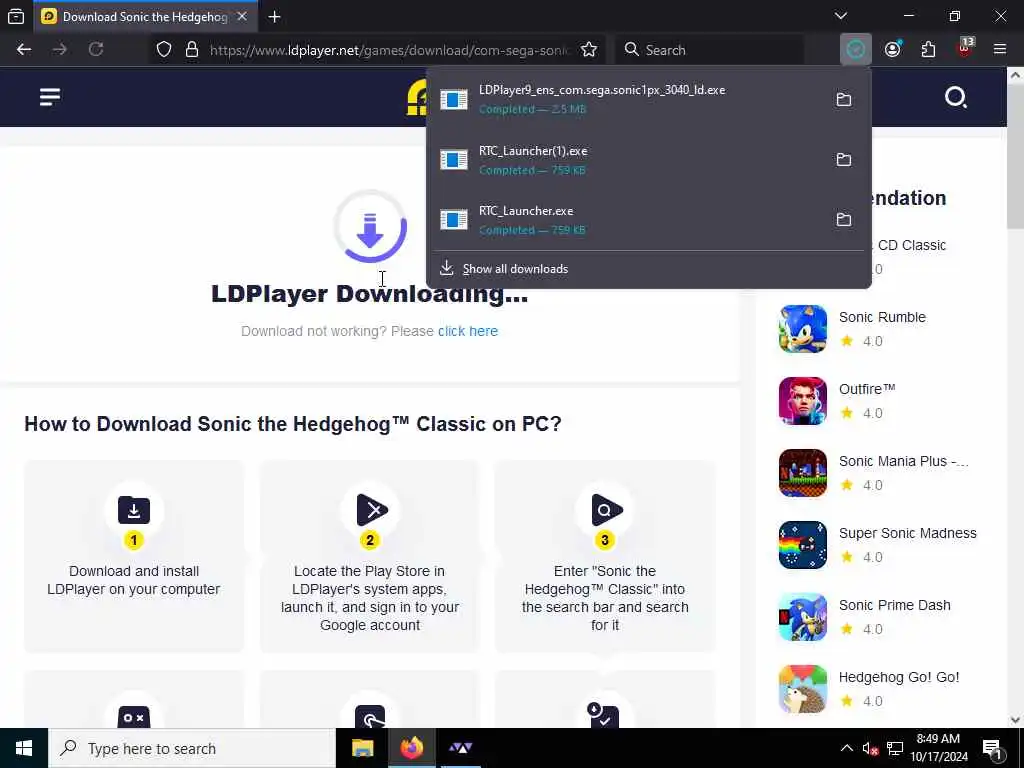
Task: Open Firefox application hamburger menu
Action: point(999,50)
